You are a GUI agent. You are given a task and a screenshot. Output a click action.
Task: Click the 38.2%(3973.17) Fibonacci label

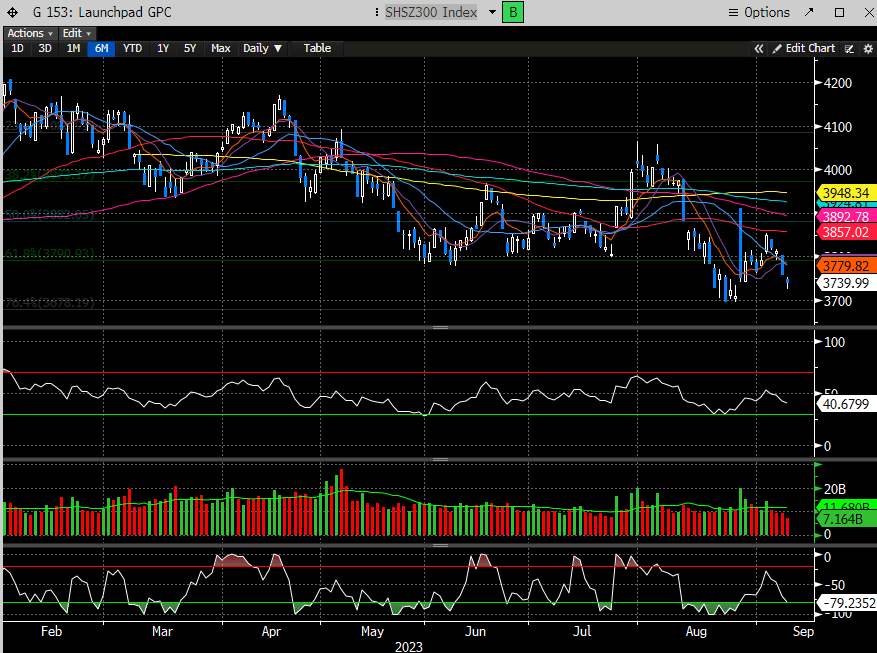pyautogui.click(x=49, y=176)
